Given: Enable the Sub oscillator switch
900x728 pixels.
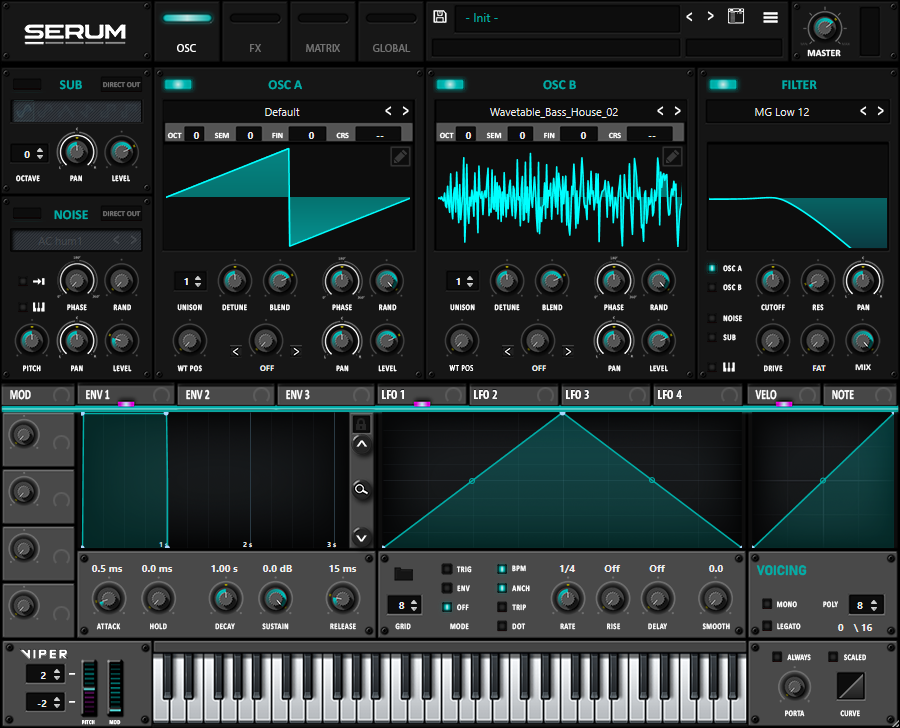Looking at the screenshot, I should [x=27, y=84].
